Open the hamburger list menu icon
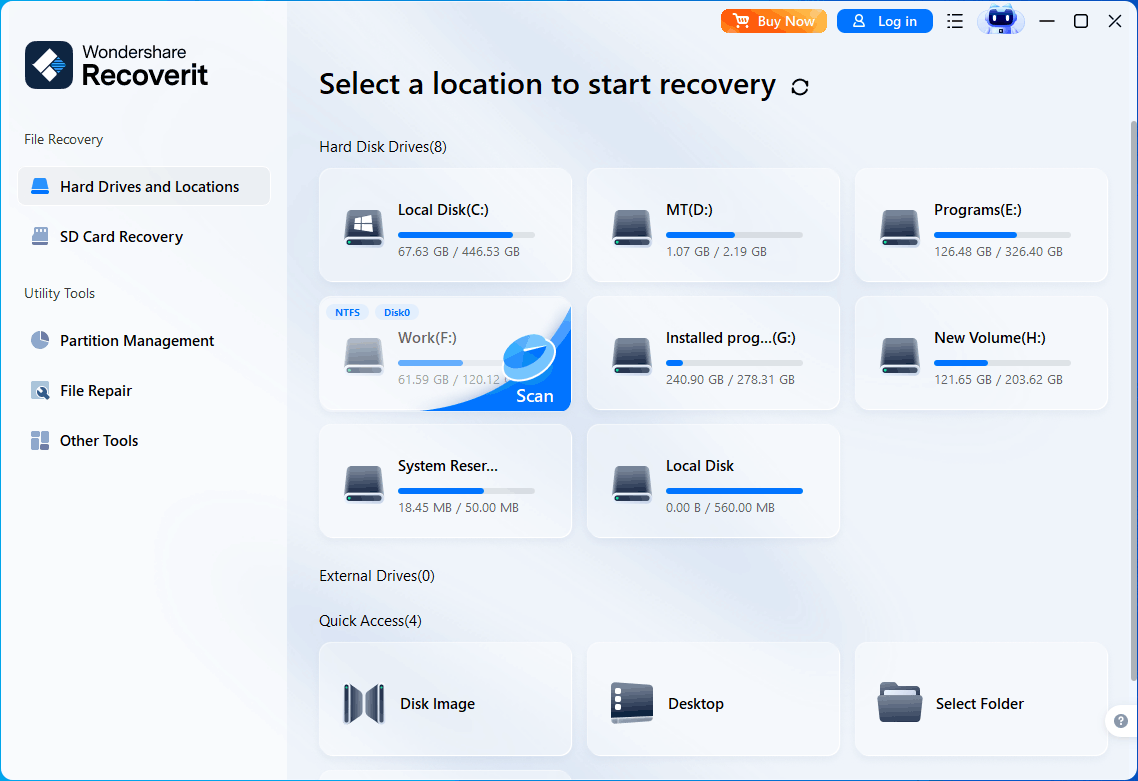This screenshot has width=1138, height=781. (x=955, y=21)
